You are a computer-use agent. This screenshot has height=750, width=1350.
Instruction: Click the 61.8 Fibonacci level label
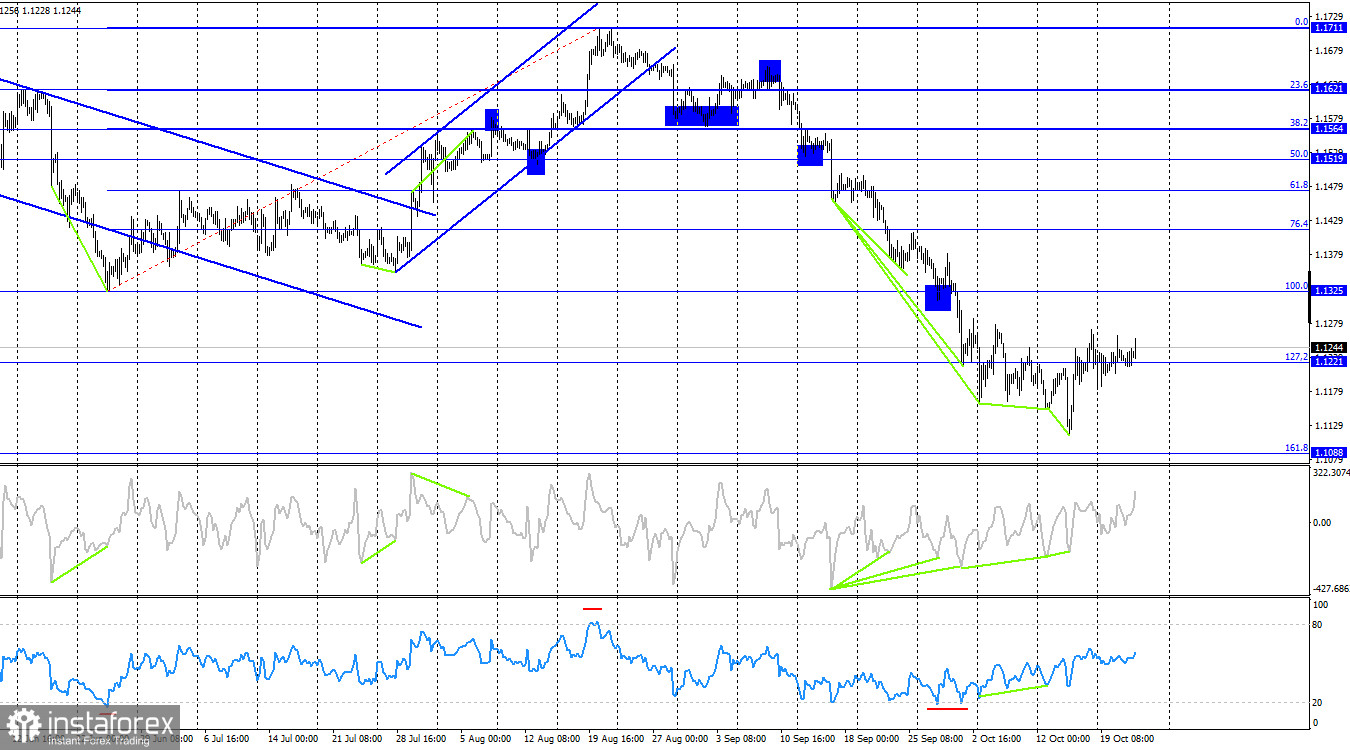(x=1299, y=185)
